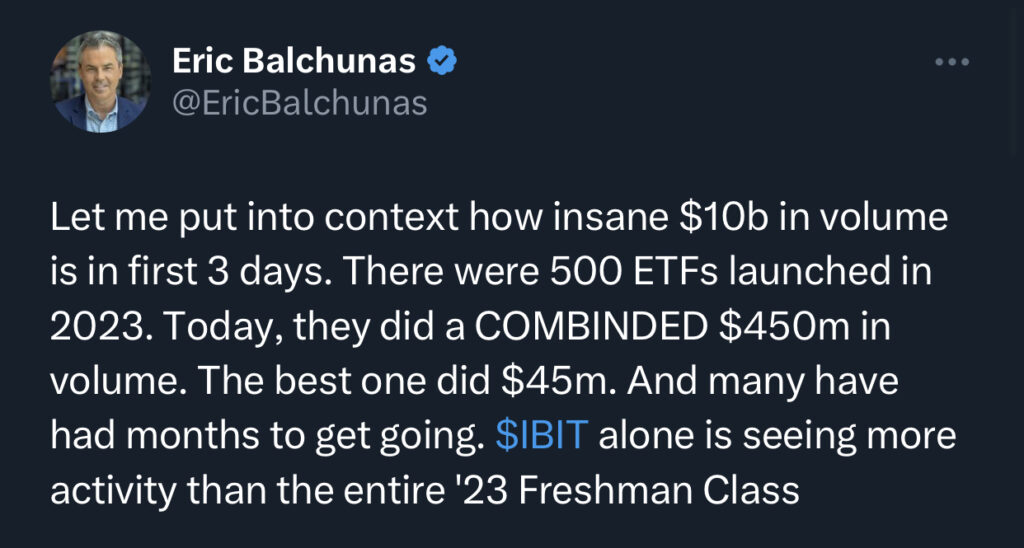The width and height of the screenshot is (1024, 548).
Task: Click the Eric Balchunas display name
Action: (x=294, y=62)
